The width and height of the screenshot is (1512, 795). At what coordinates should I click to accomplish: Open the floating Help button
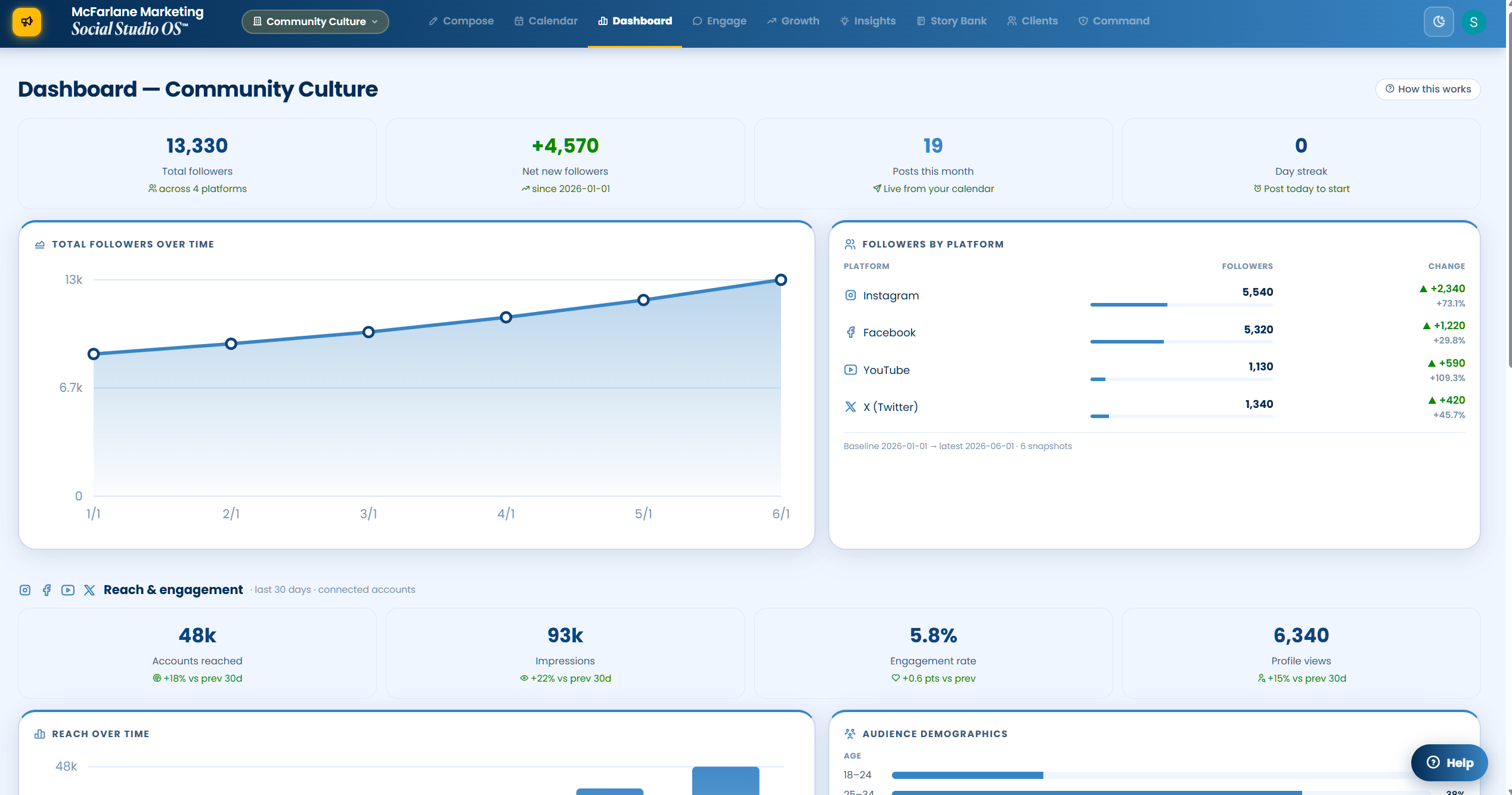click(x=1449, y=762)
